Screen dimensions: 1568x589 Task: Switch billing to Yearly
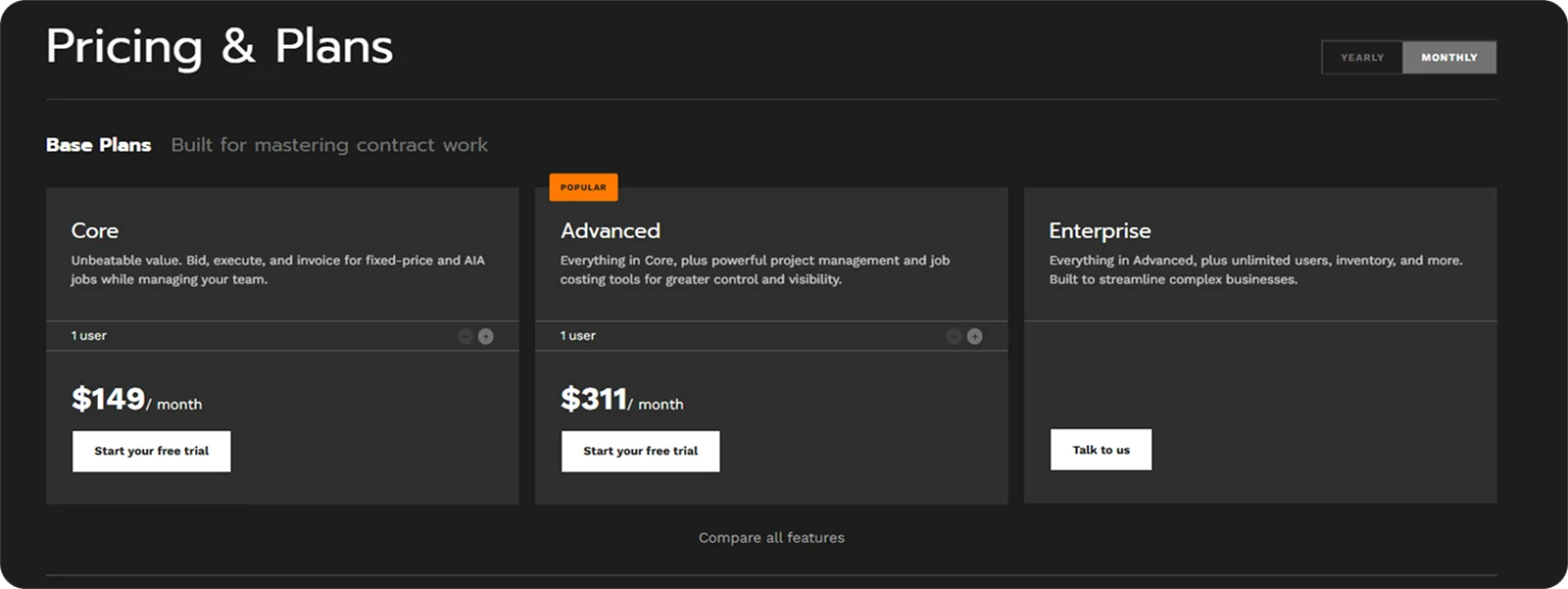click(x=1362, y=58)
